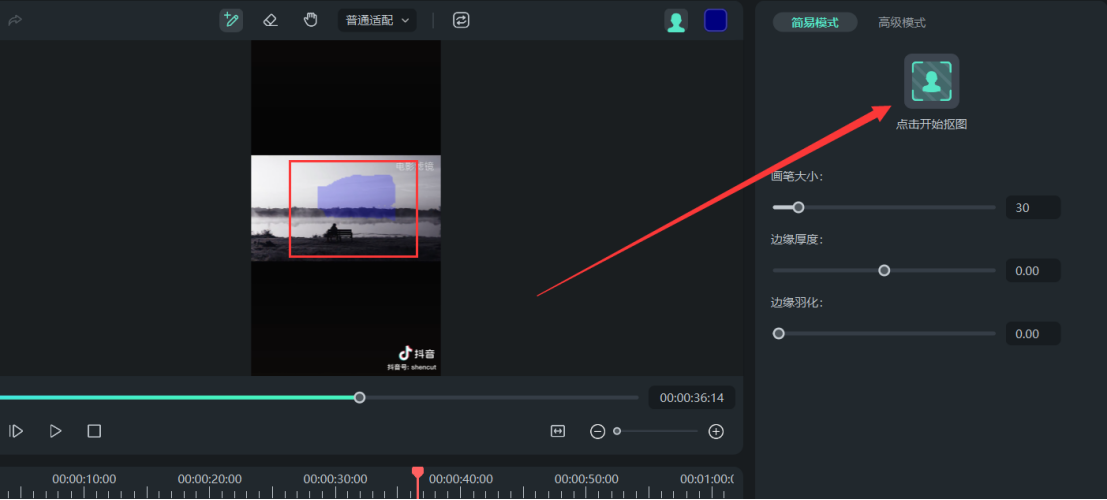Click the 边缘厚度 slider handle
1107x500 pixels.
pos(884,270)
